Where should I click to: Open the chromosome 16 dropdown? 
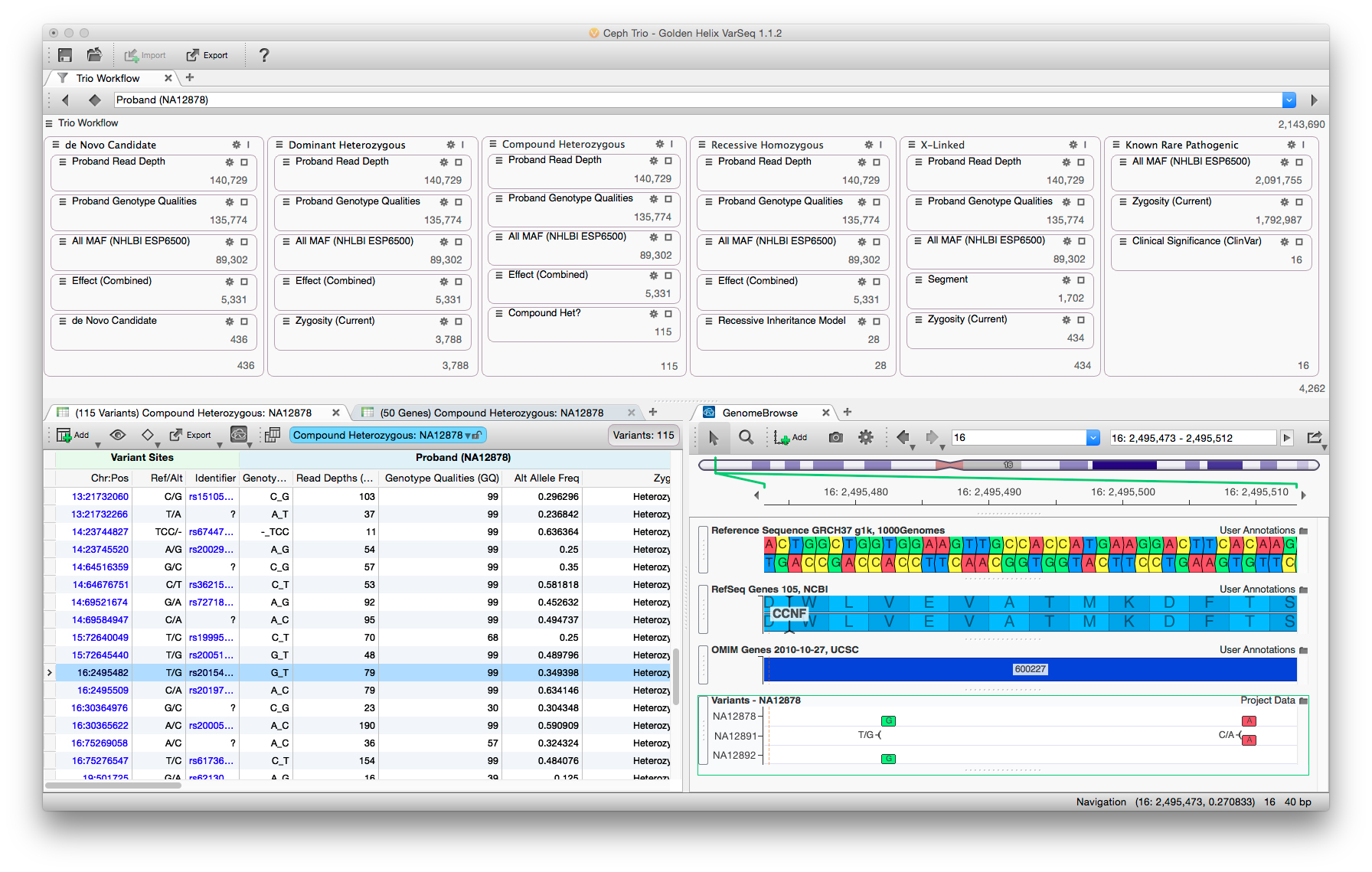click(x=1093, y=438)
